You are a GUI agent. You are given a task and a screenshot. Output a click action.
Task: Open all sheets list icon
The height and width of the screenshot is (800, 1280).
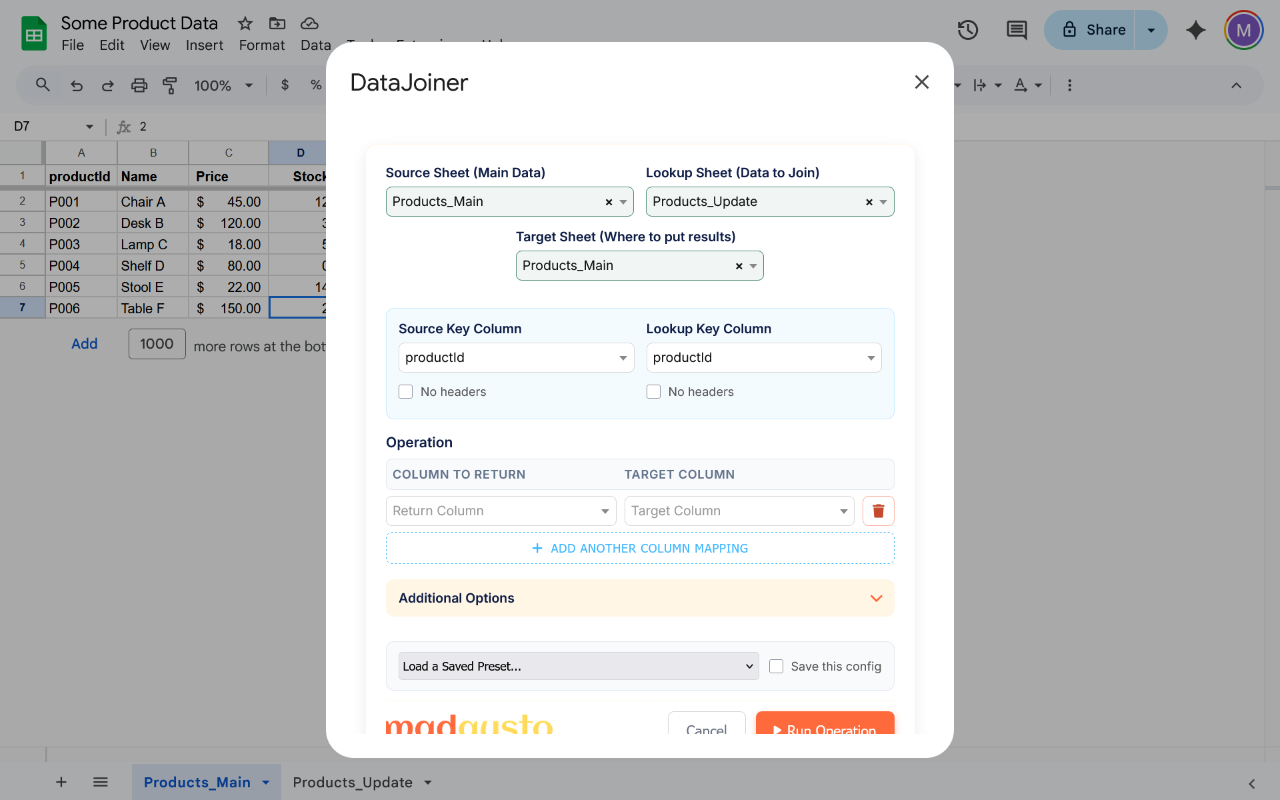pyautogui.click(x=100, y=782)
